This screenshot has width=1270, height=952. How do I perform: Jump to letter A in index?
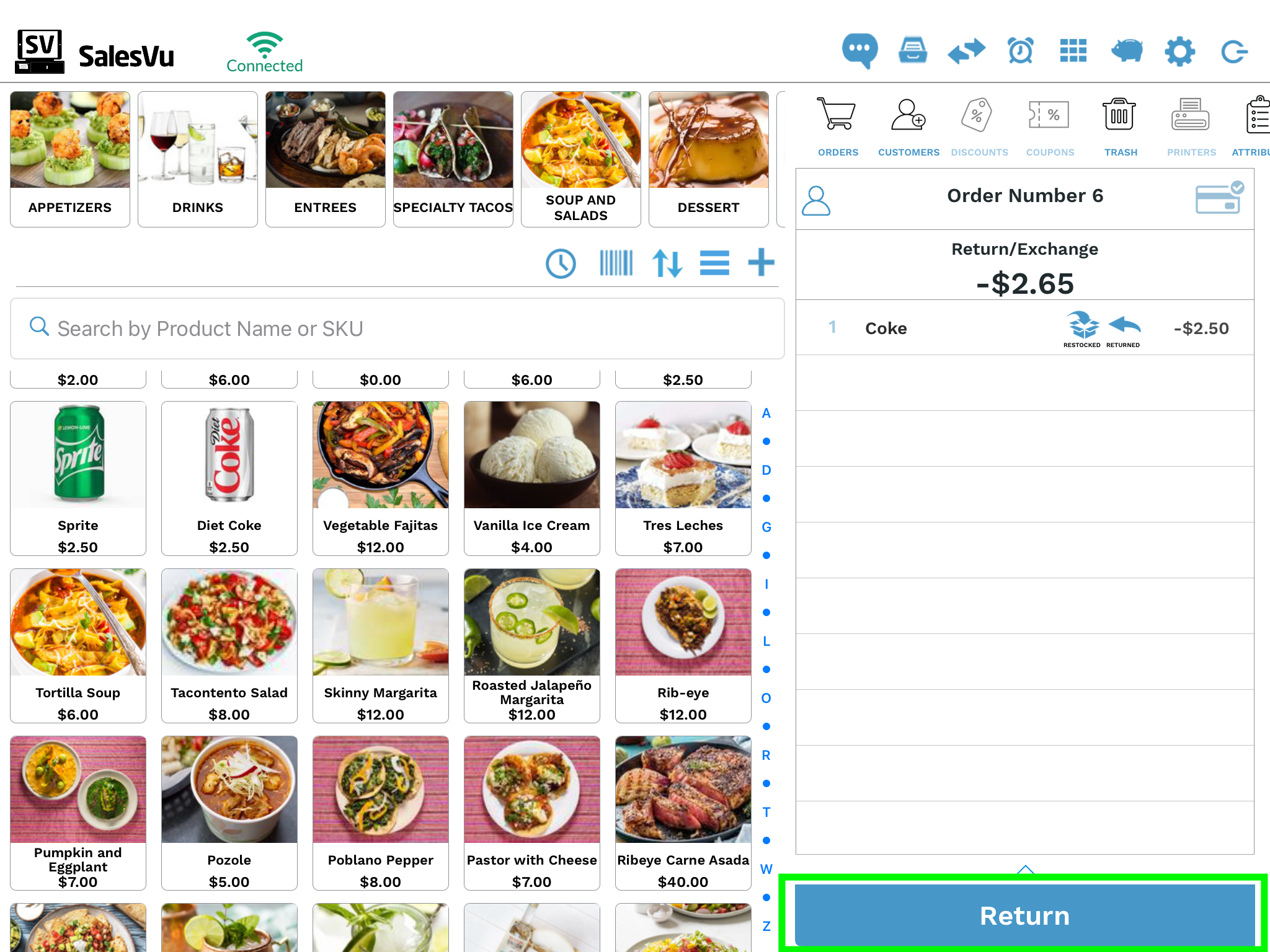(766, 413)
